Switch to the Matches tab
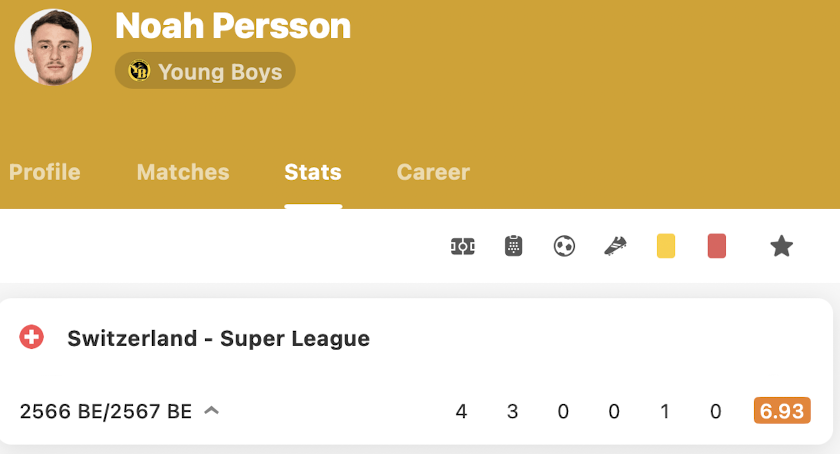Image resolution: width=840 pixels, height=454 pixels. click(183, 172)
